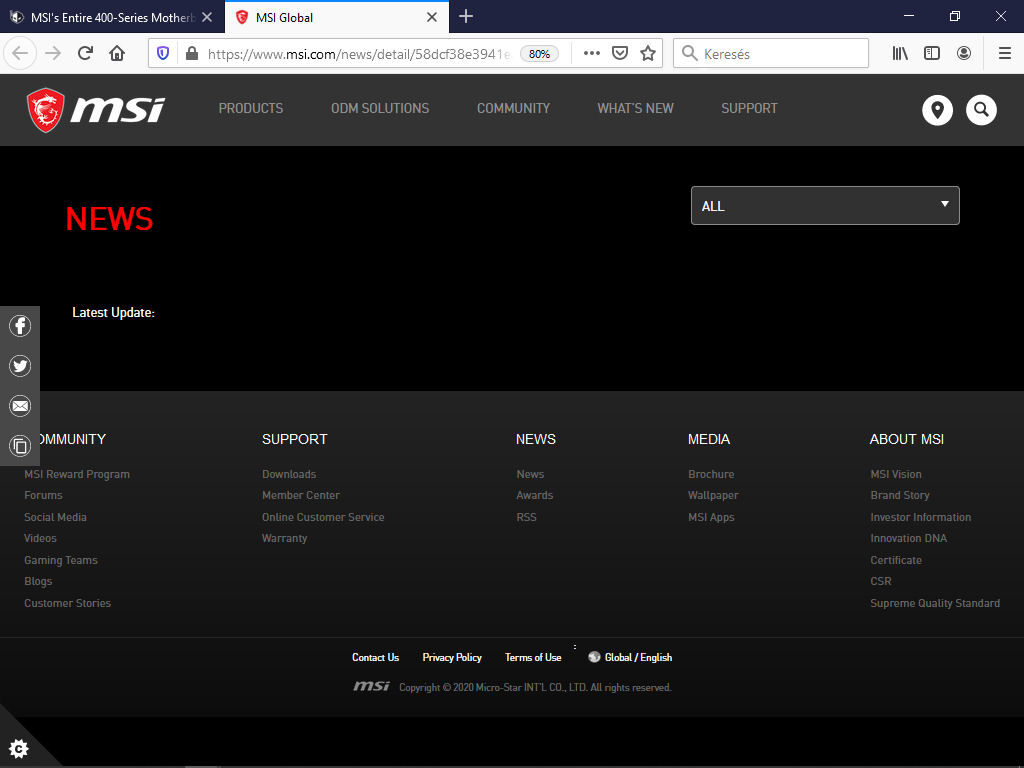Open the Innovation DNA link
This screenshot has width=1024, height=768.
908,538
